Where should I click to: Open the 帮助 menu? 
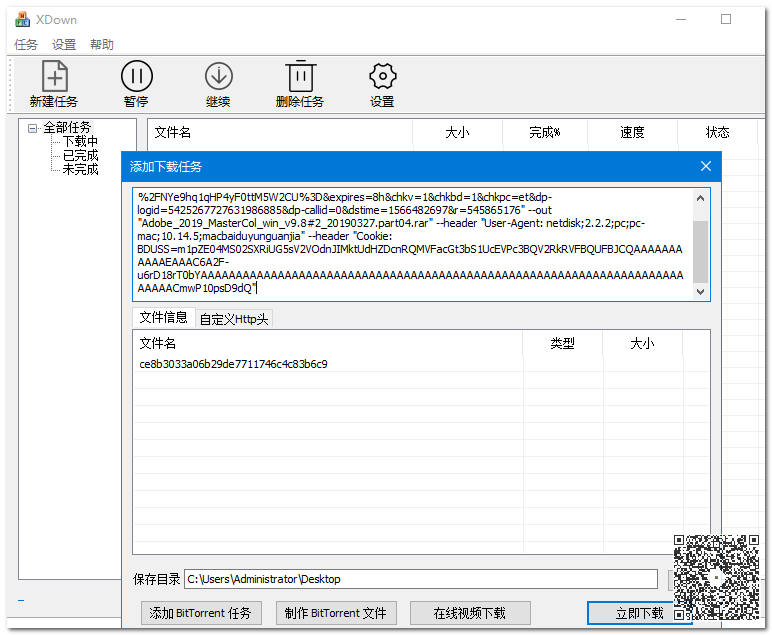point(102,45)
